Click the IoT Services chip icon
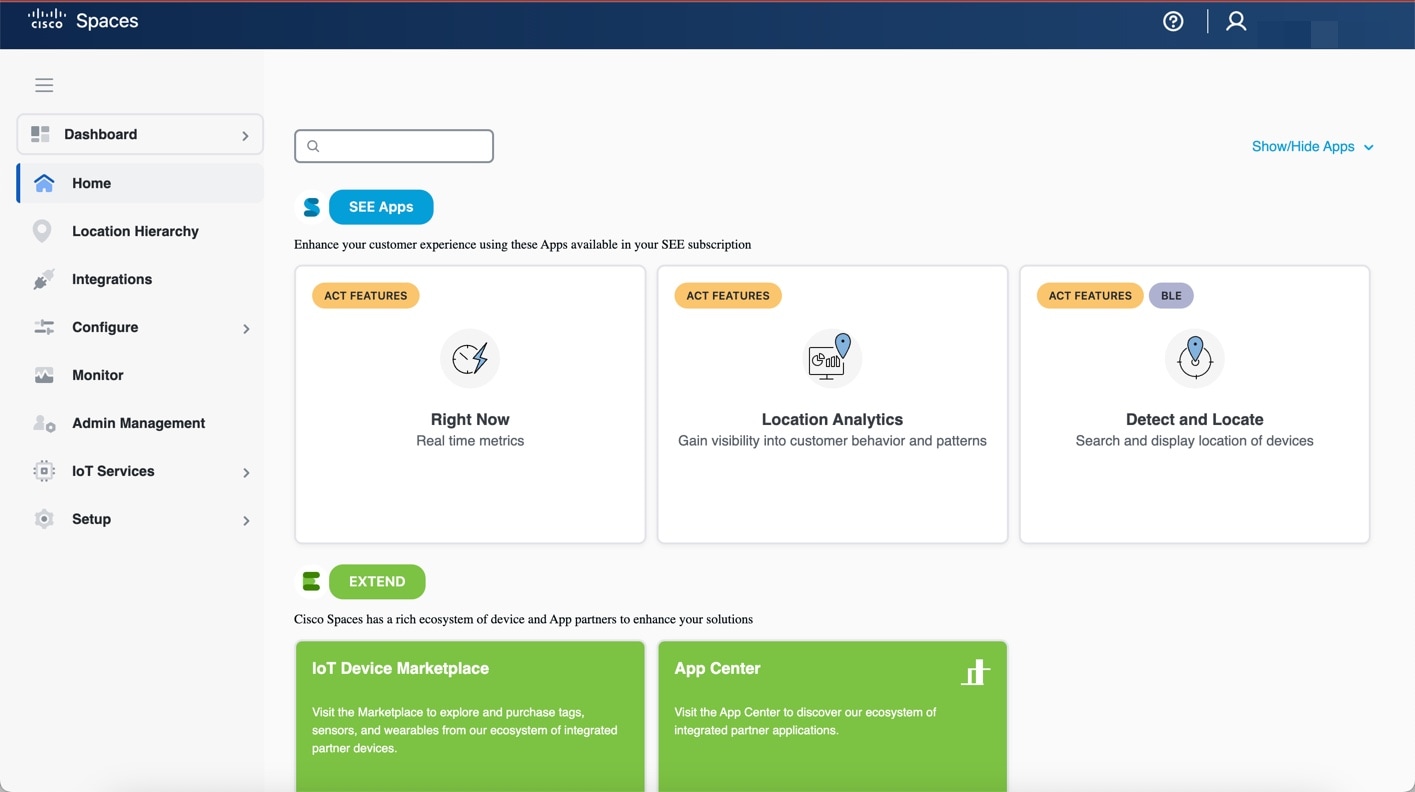 tap(44, 471)
